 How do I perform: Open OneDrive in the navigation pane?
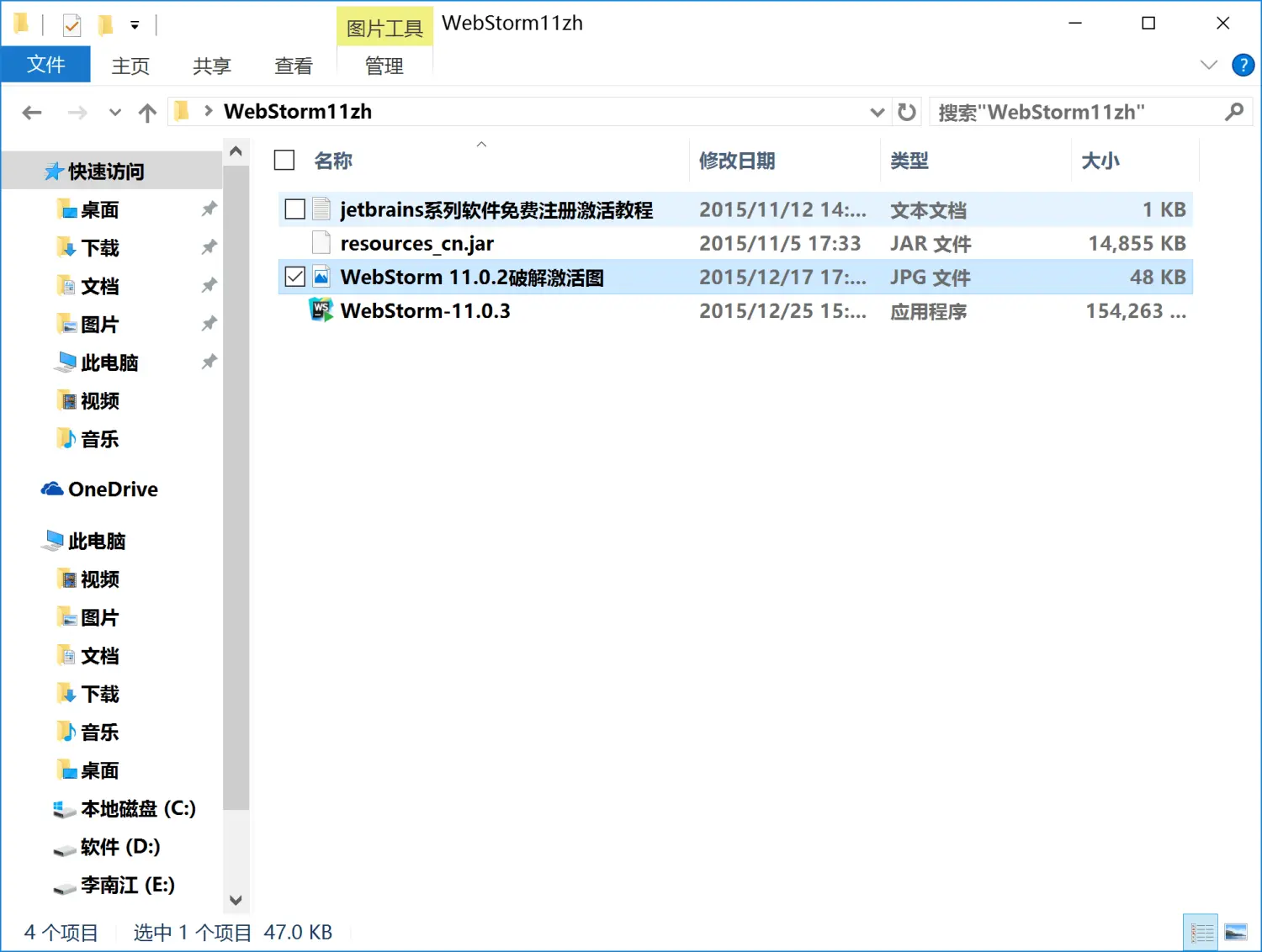(x=113, y=489)
